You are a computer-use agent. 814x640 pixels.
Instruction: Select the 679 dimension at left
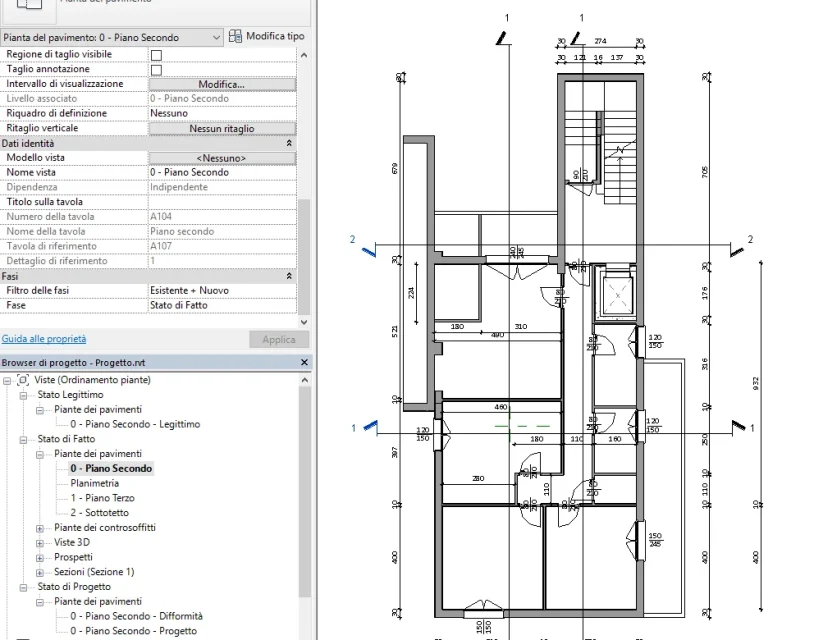pos(395,169)
